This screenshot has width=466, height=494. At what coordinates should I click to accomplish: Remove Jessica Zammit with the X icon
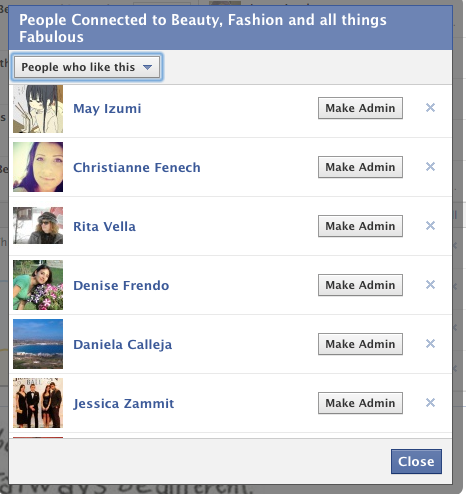(430, 403)
